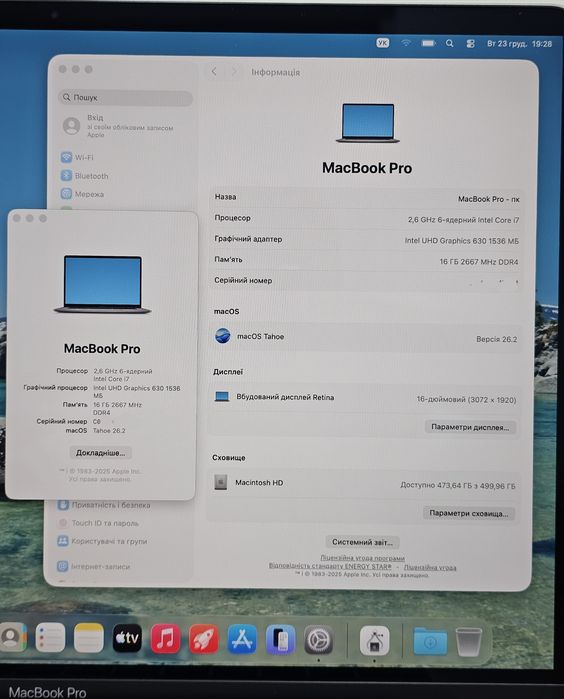Launch the Apple TV app from Dock

pos(127,638)
